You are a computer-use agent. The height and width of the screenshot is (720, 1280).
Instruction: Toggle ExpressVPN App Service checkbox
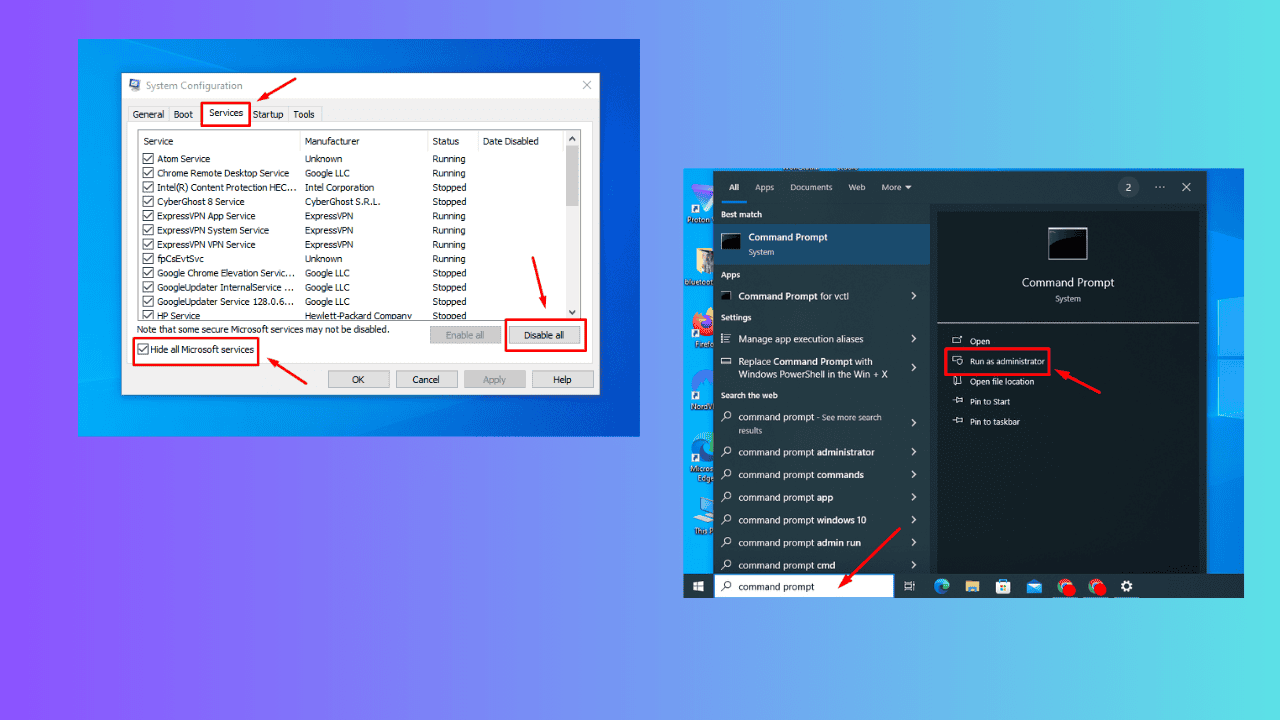point(148,216)
